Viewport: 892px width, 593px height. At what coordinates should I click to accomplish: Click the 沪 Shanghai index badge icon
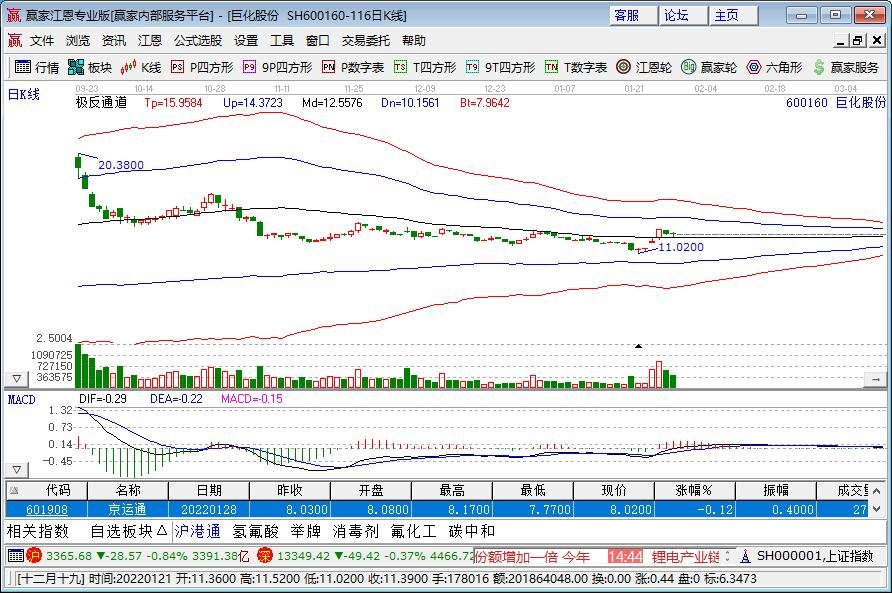click(x=34, y=555)
